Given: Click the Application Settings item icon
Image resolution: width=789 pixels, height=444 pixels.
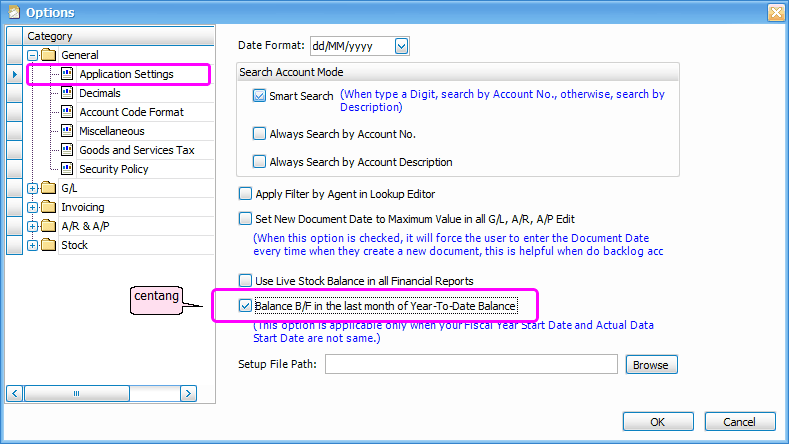Looking at the screenshot, I should 68,74.
